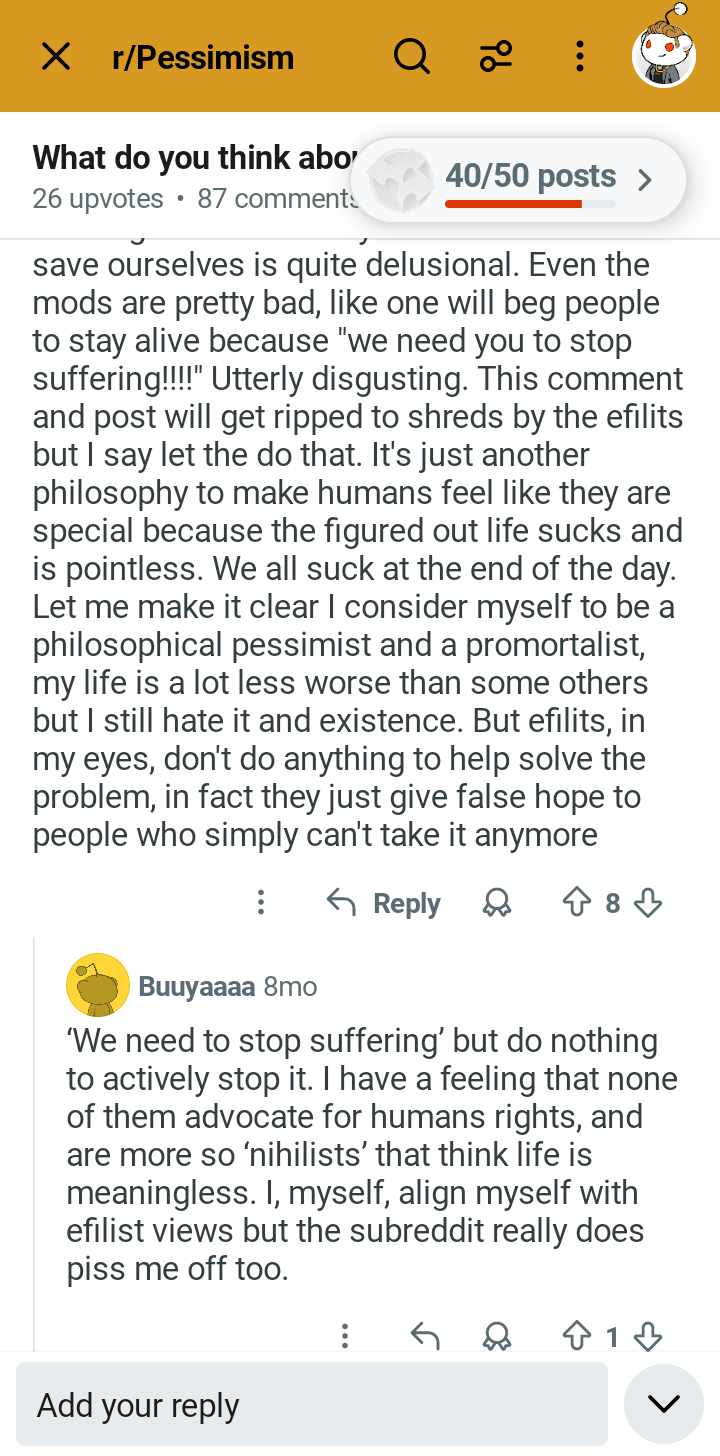Tap the r/Pessimism subreddit title
The width and height of the screenshot is (720, 1456).
point(203,57)
